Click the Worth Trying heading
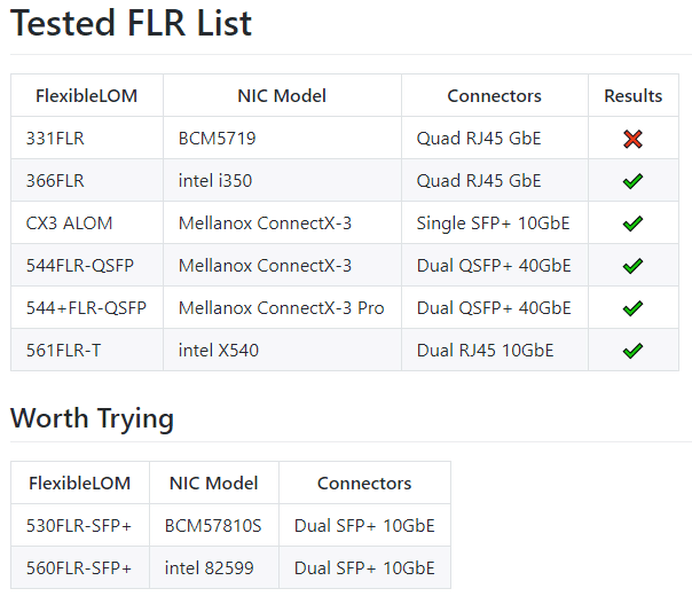Screen dimensions: 692x604 click(92, 418)
